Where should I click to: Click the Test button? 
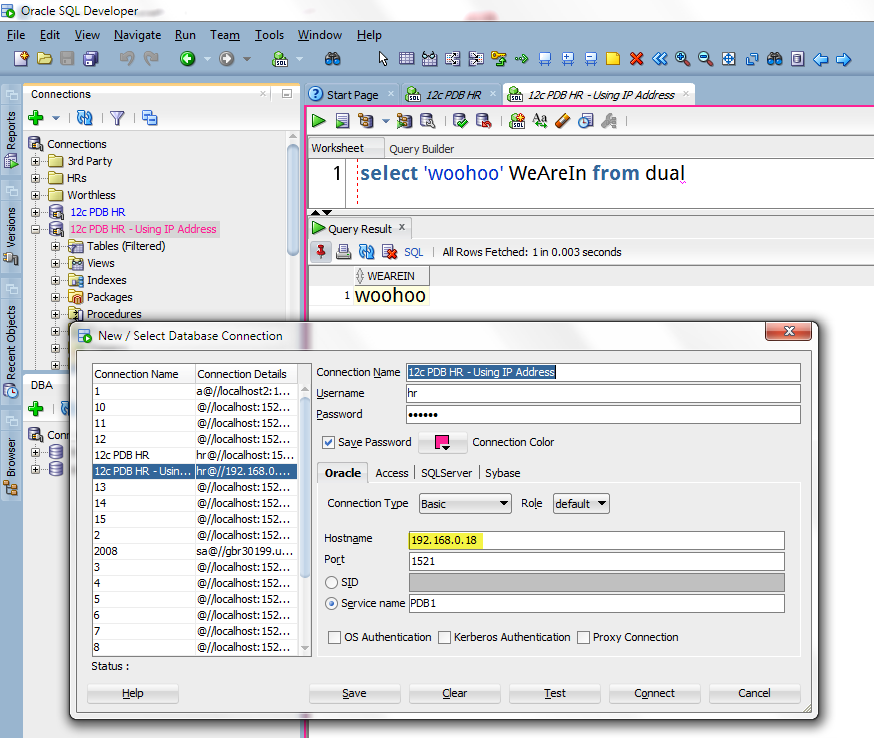pos(555,693)
